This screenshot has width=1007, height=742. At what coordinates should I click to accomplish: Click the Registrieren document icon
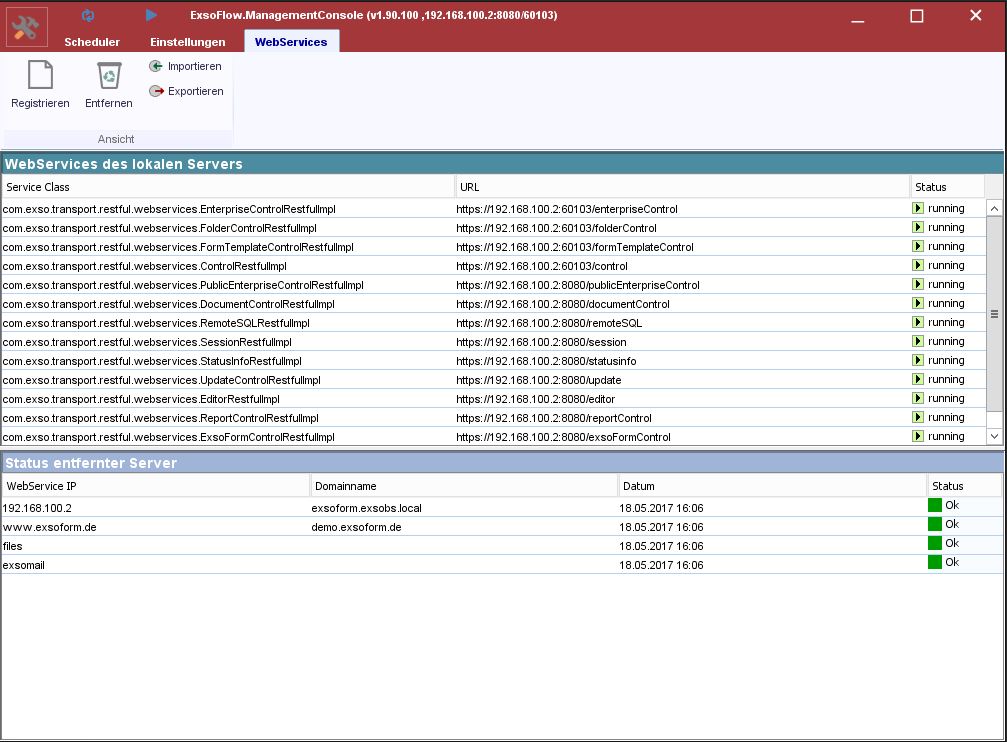(x=40, y=75)
